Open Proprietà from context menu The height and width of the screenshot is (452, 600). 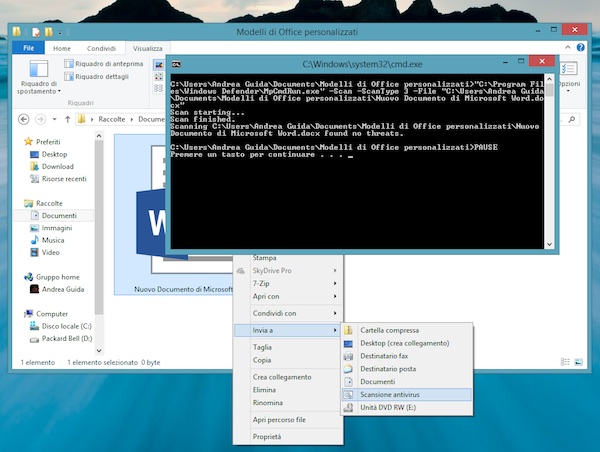tap(289, 437)
